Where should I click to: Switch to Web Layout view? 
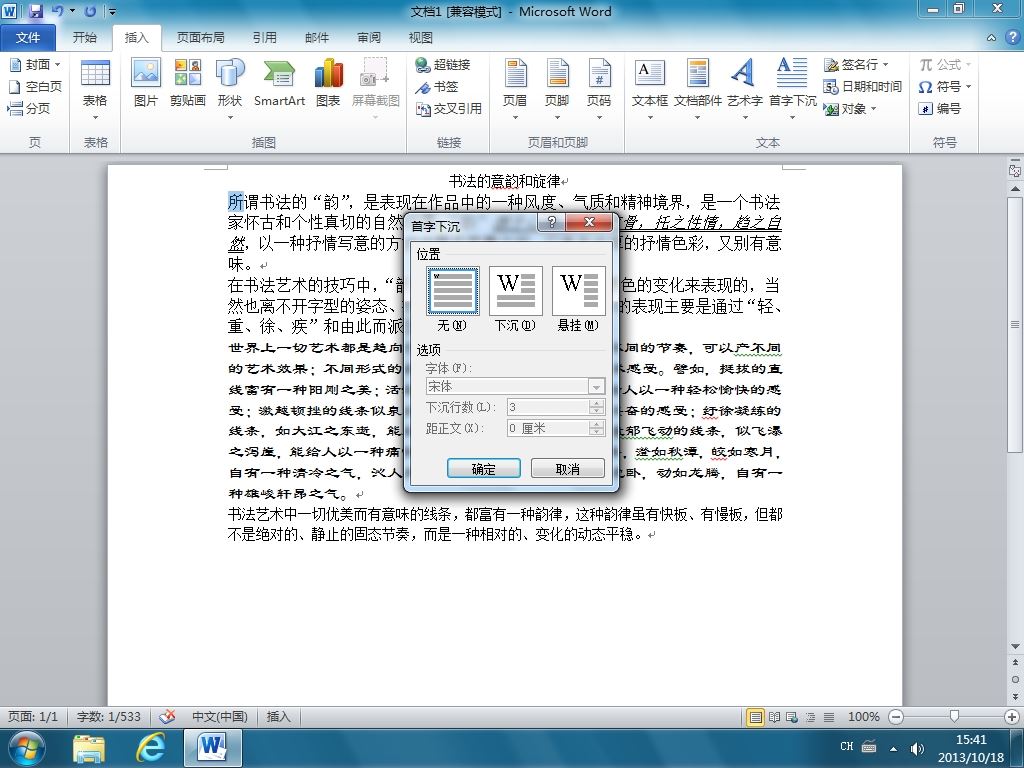pyautogui.click(x=792, y=717)
